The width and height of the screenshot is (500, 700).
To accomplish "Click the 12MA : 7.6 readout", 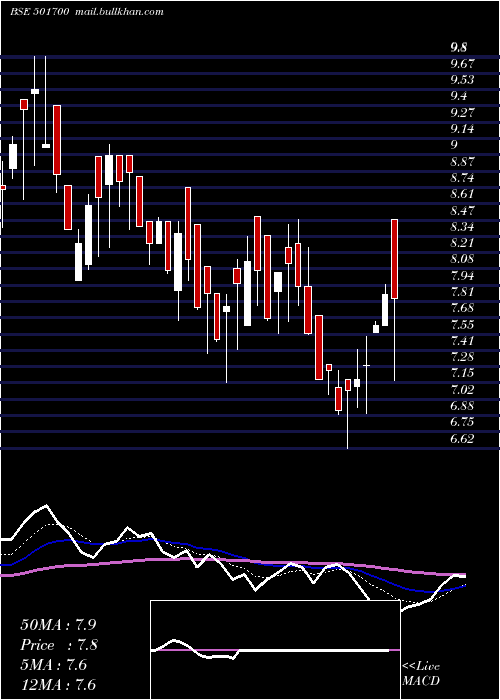I will (58, 685).
